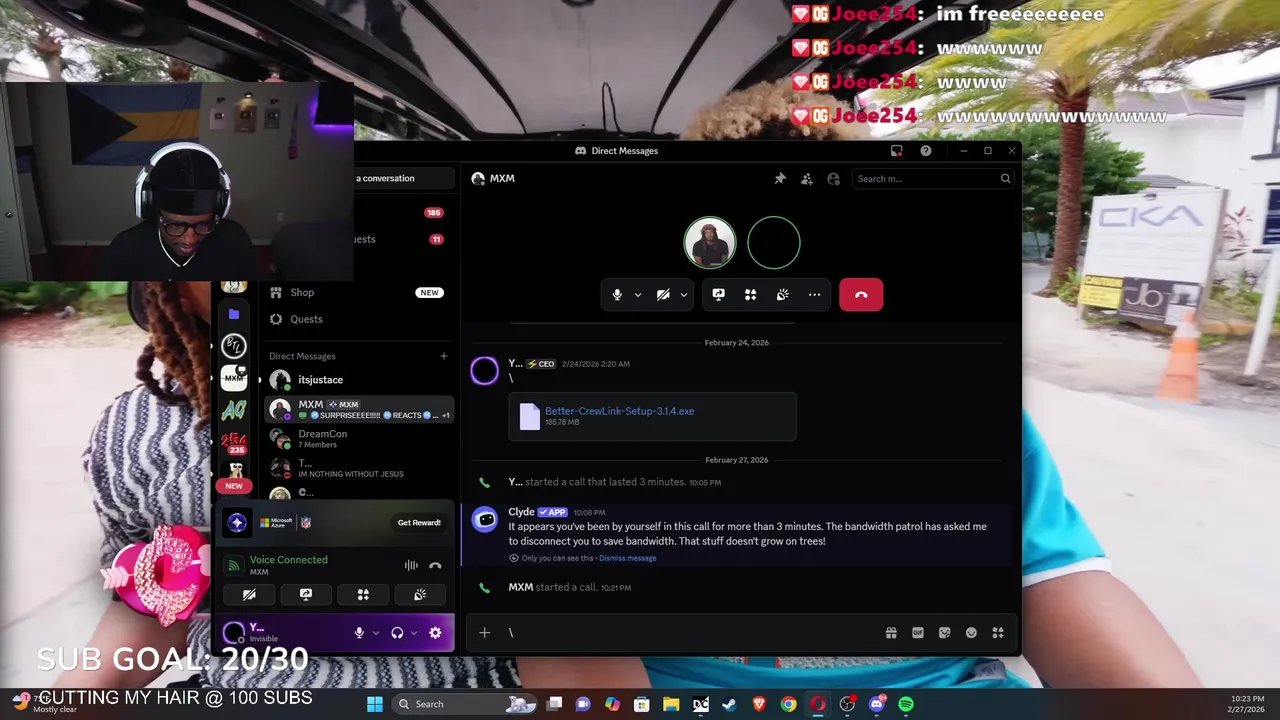Open the Shop page
Viewport: 1280px width, 720px height.
[357, 293]
